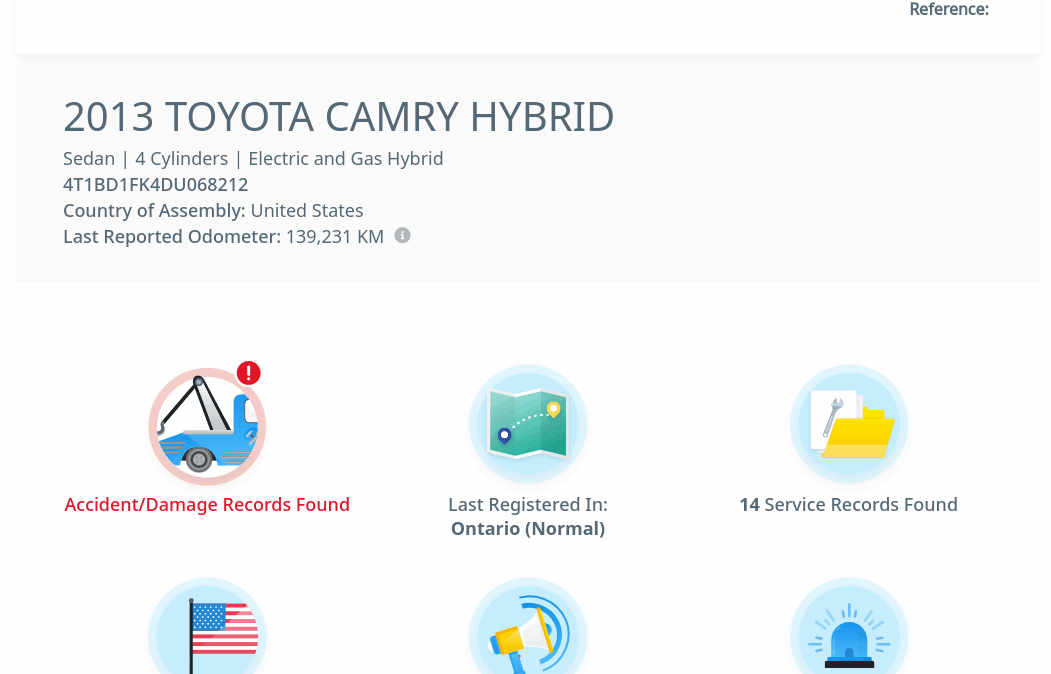This screenshot has width=1051, height=674.
Task: Click the 2013 TOYOTA CAMRY HYBRID heading
Action: 338,117
